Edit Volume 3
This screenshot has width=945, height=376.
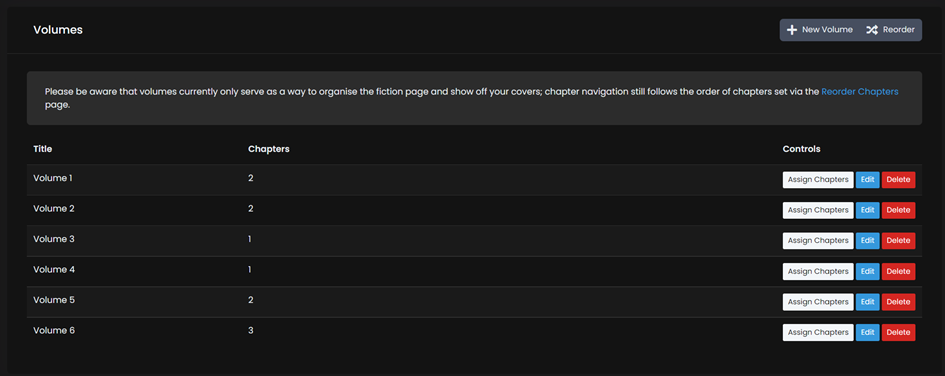click(867, 240)
